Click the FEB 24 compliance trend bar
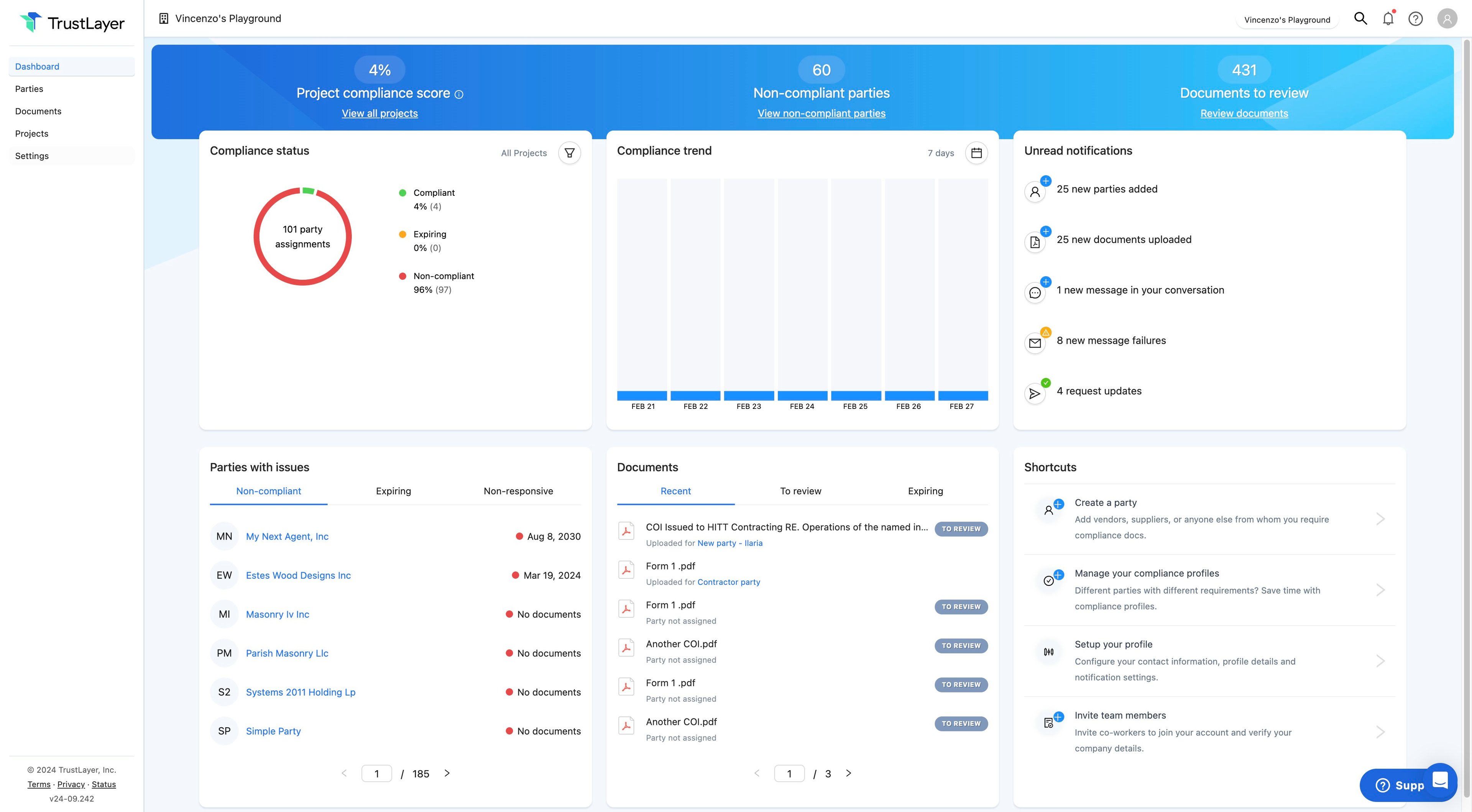The image size is (1472, 812). point(802,395)
